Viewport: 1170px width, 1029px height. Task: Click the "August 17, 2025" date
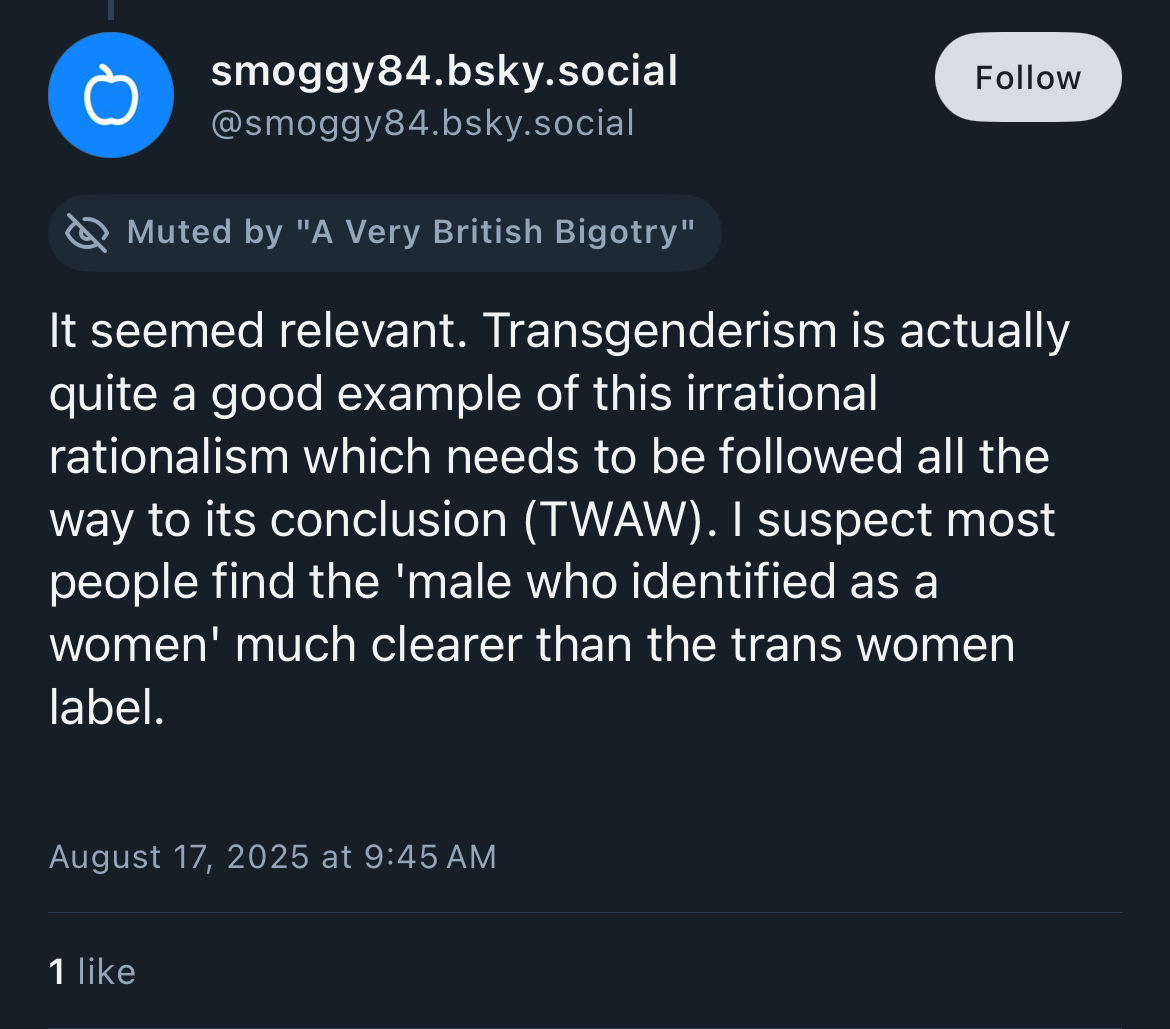179,857
